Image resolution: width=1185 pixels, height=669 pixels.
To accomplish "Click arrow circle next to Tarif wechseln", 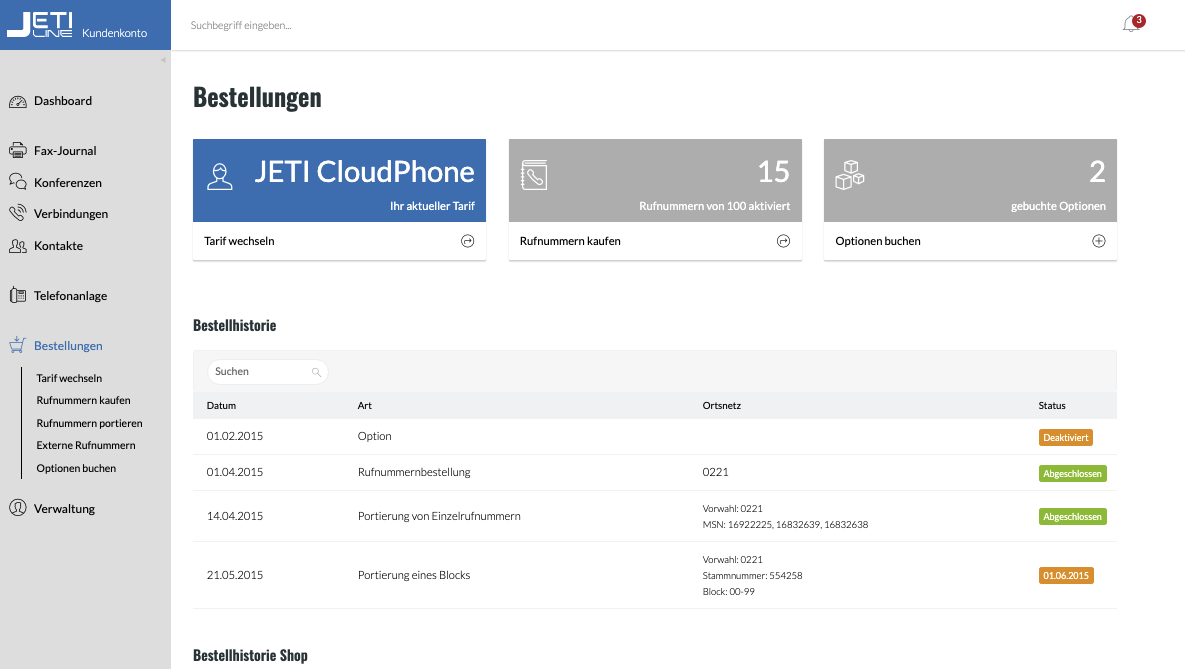I will pos(468,241).
